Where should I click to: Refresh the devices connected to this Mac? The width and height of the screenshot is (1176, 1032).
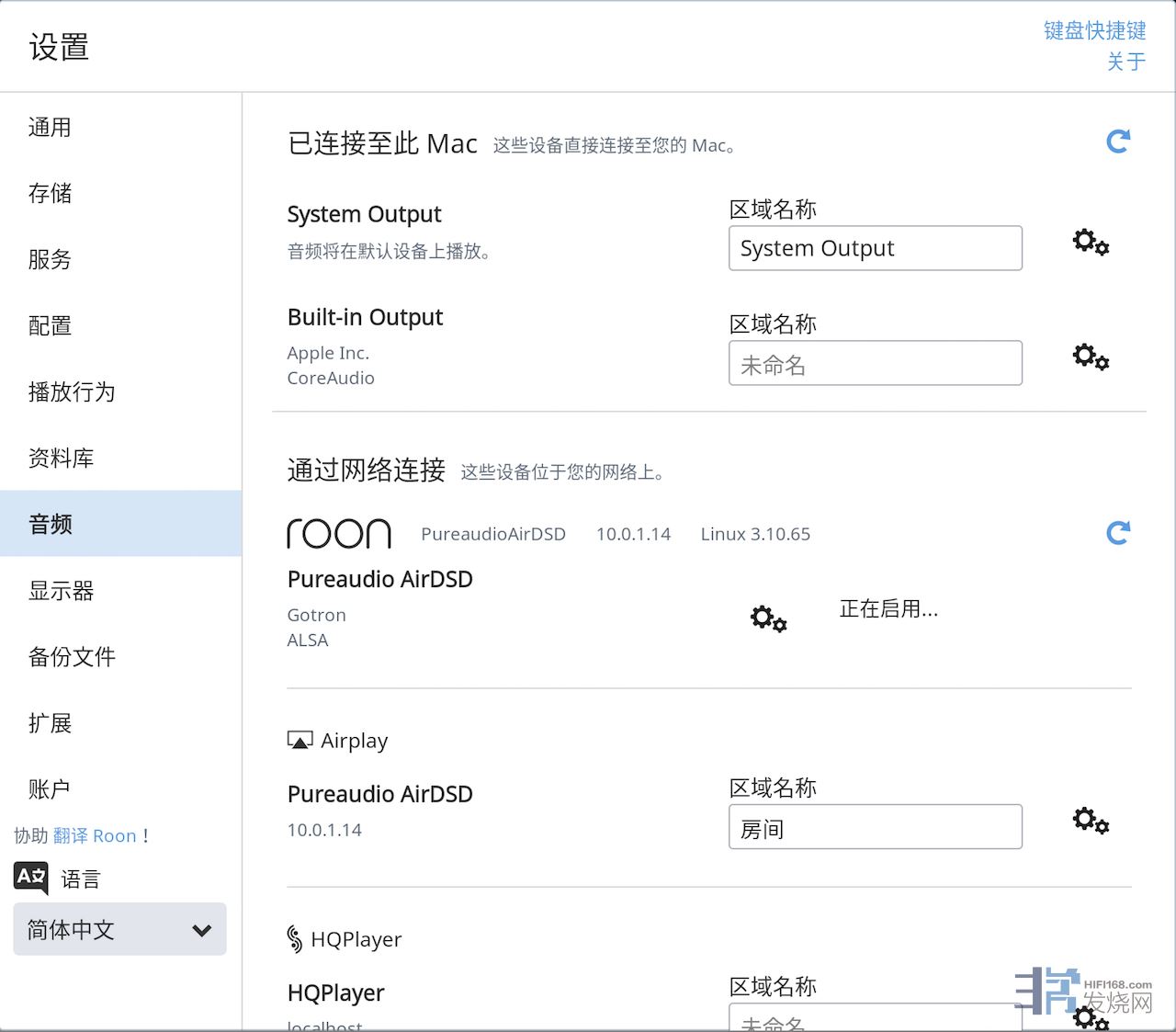[x=1117, y=142]
